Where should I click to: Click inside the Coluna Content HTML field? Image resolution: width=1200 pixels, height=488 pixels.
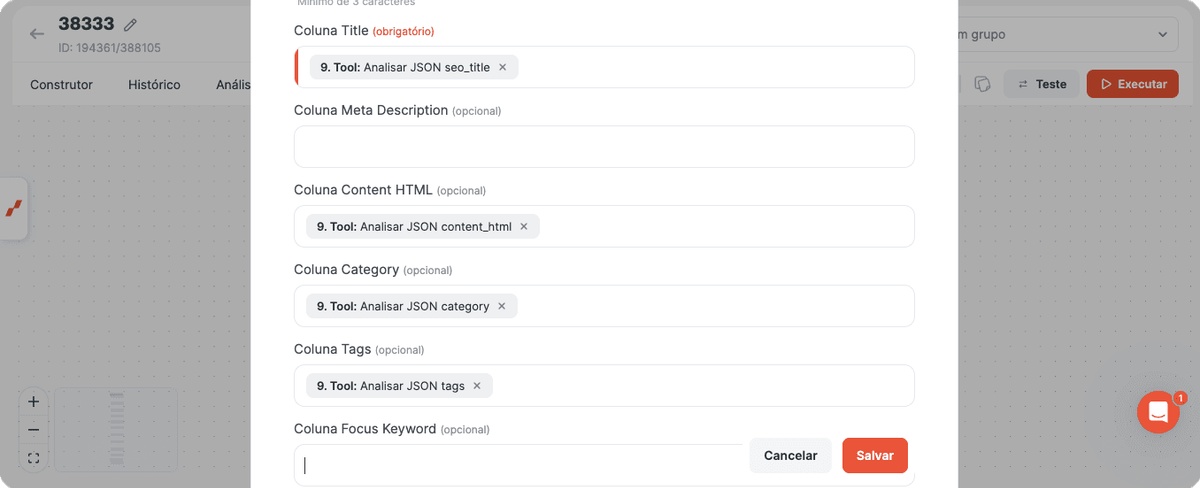point(604,226)
